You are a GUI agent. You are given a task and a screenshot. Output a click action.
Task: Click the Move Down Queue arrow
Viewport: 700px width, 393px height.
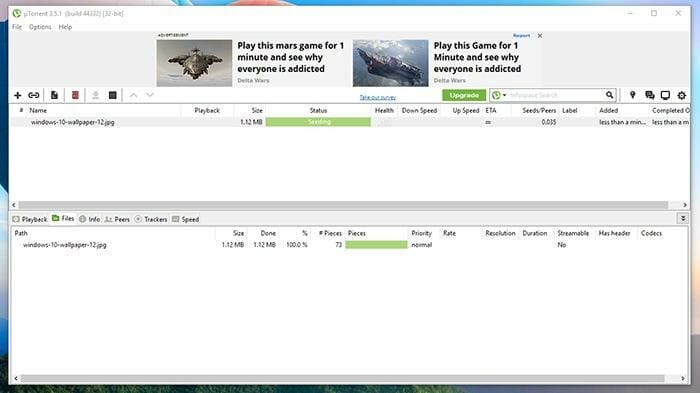pos(150,95)
